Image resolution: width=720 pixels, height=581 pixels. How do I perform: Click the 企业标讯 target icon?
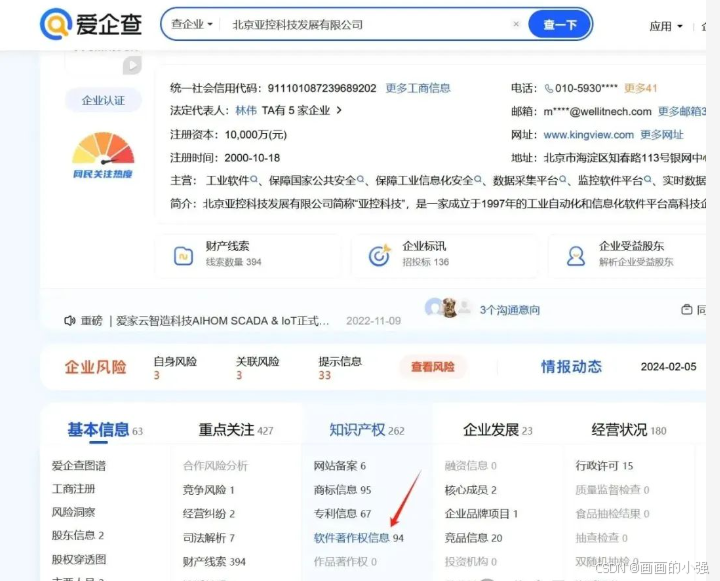click(379, 255)
